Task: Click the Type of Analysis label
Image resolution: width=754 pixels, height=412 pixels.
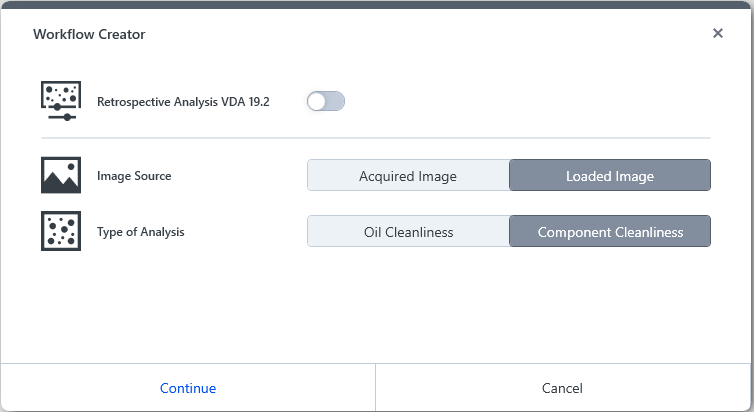Action: coord(140,232)
